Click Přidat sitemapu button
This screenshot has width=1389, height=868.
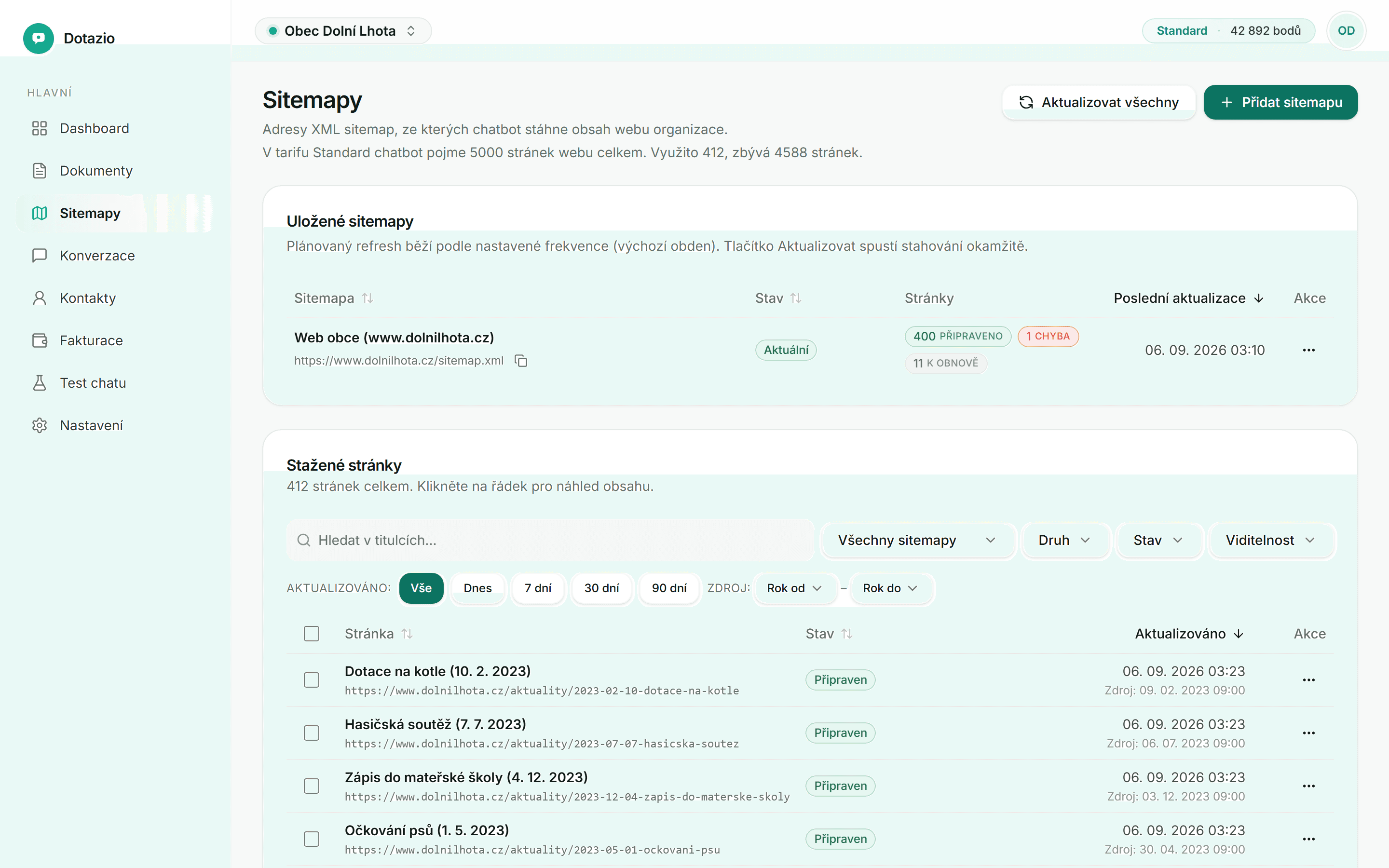pos(1280,102)
